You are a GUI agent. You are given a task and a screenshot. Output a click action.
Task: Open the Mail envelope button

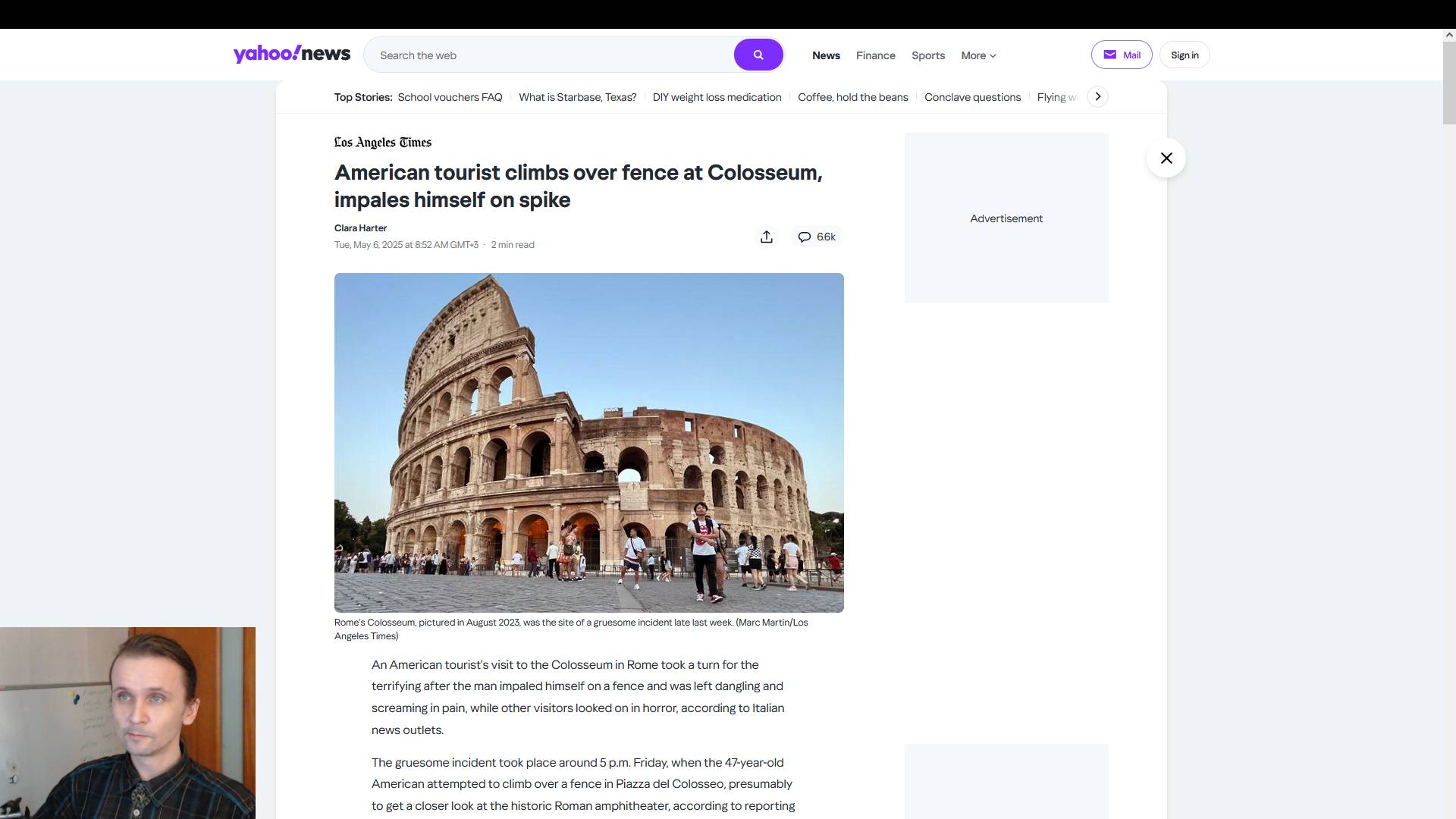pos(1122,55)
